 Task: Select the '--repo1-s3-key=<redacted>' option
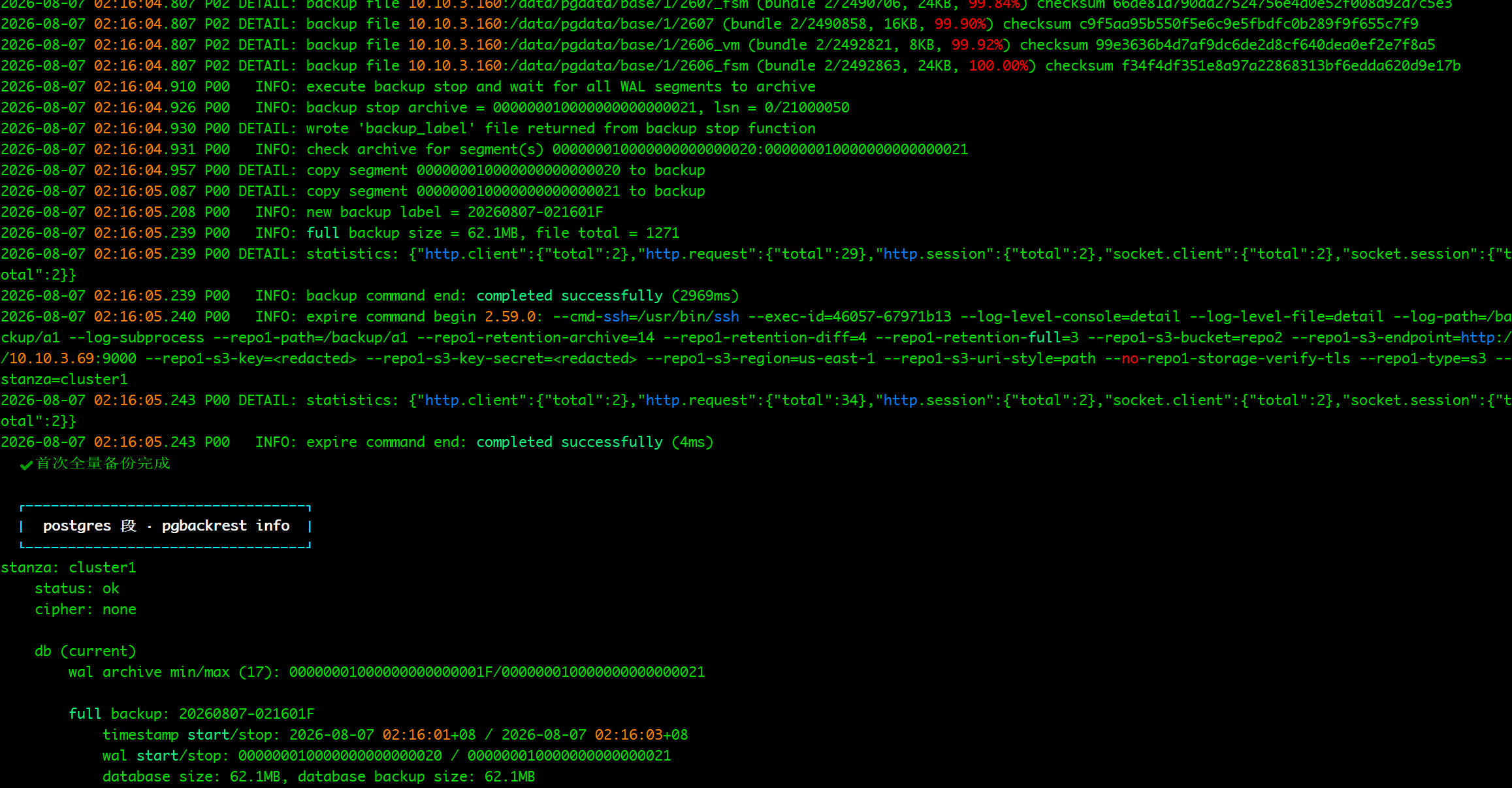tap(251, 359)
